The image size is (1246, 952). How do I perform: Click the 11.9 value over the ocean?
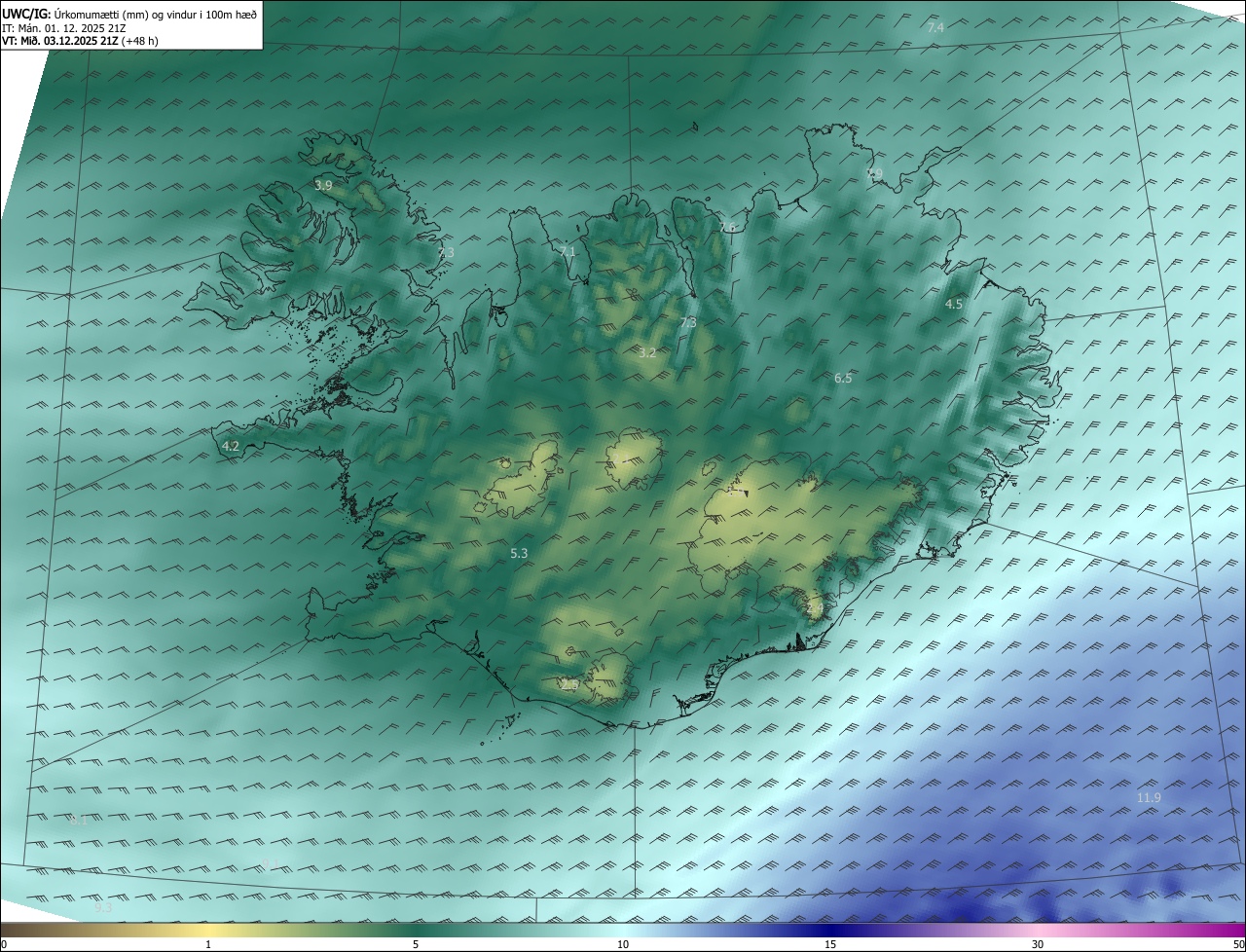coord(1149,797)
